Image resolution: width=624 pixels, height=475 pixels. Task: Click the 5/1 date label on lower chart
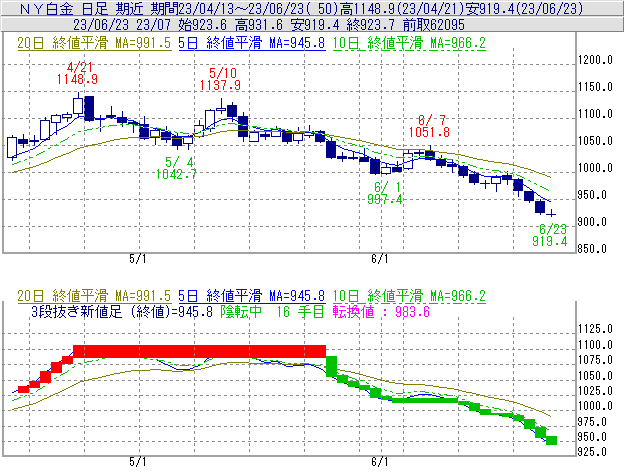(138, 462)
